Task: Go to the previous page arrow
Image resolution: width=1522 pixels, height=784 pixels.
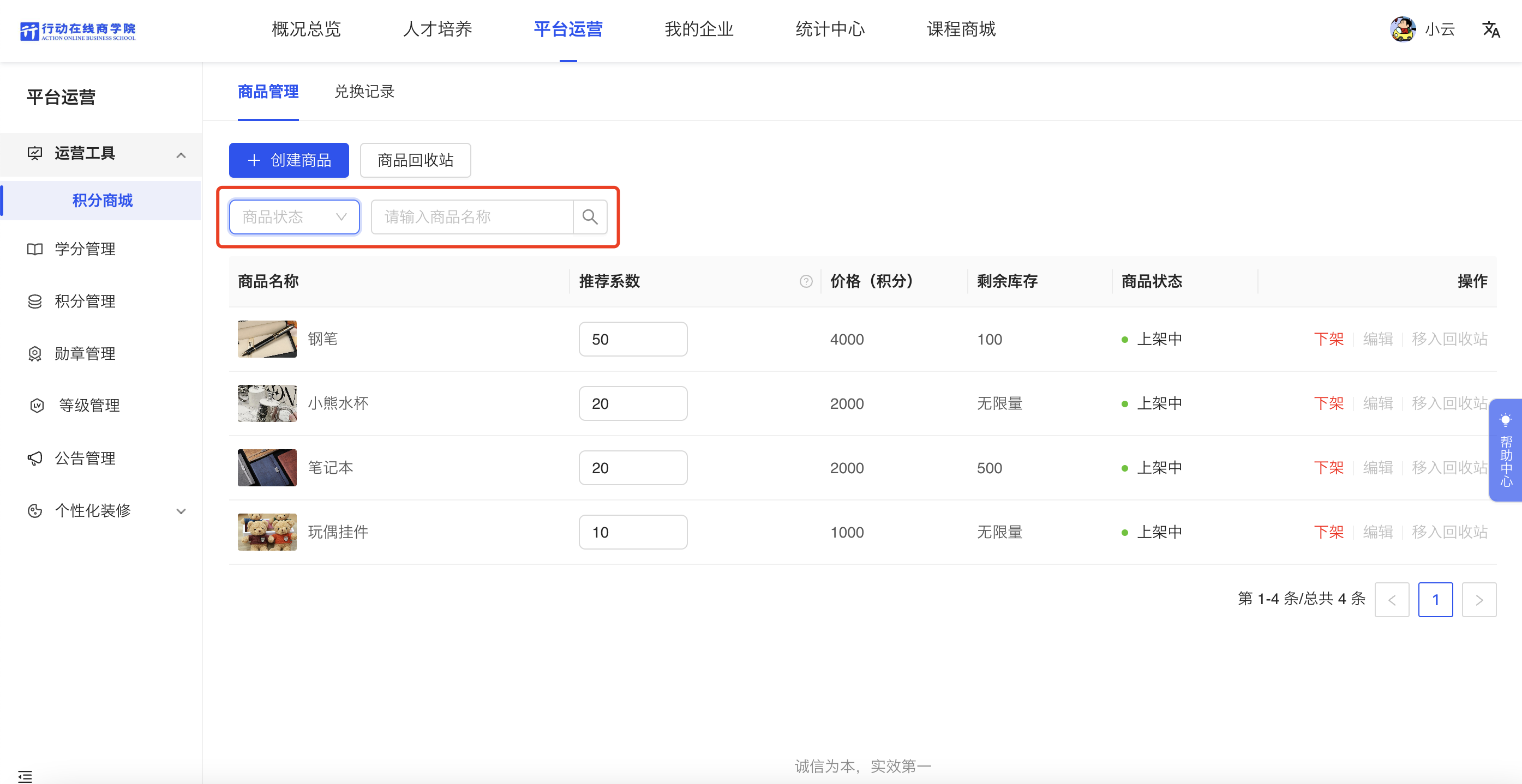Action: (x=1392, y=600)
